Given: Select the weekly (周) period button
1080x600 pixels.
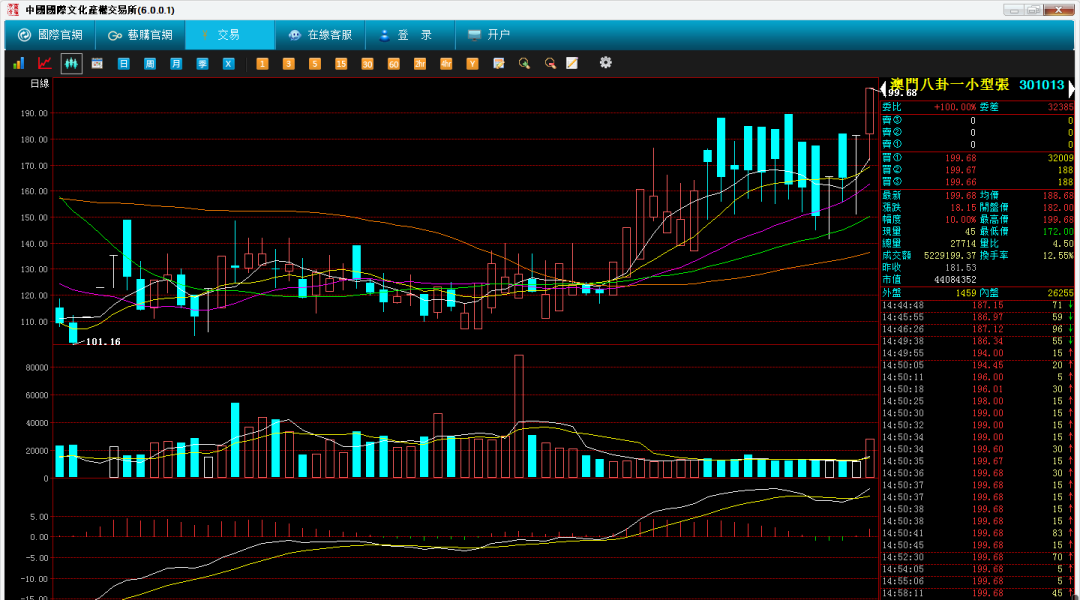Looking at the screenshot, I should click(149, 63).
